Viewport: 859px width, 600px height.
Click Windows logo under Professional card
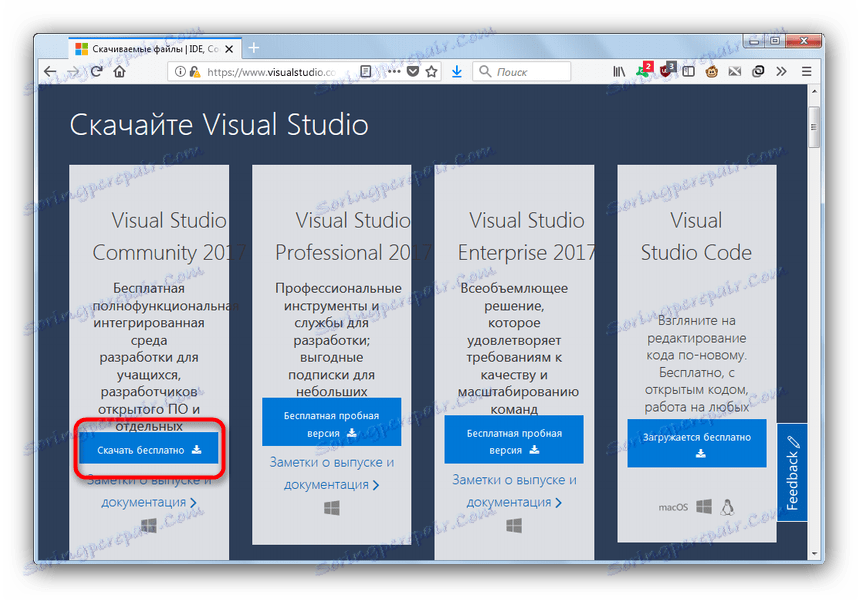coord(331,508)
